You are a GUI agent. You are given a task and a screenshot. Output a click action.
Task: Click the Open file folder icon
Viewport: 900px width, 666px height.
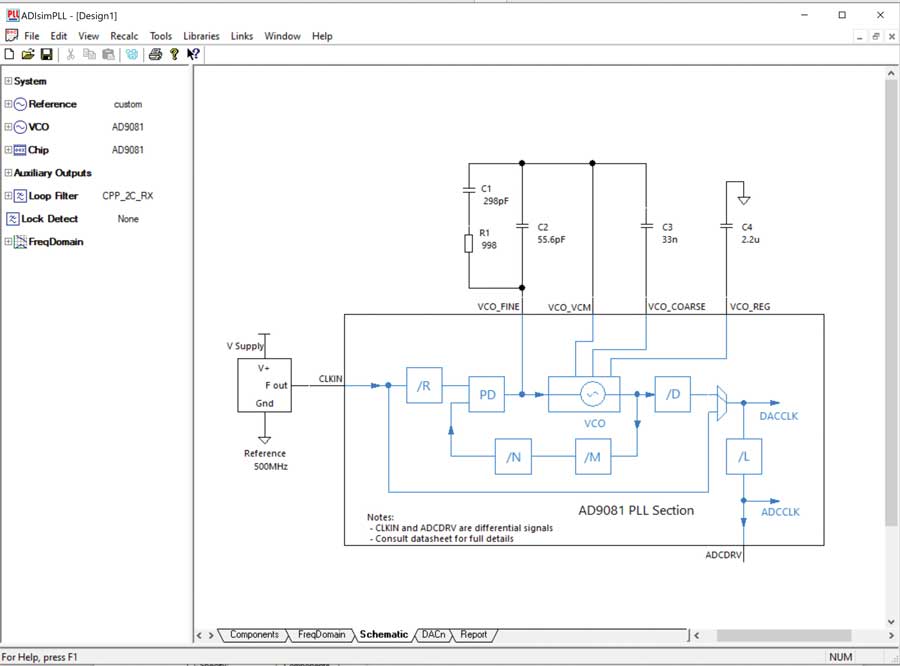28,54
